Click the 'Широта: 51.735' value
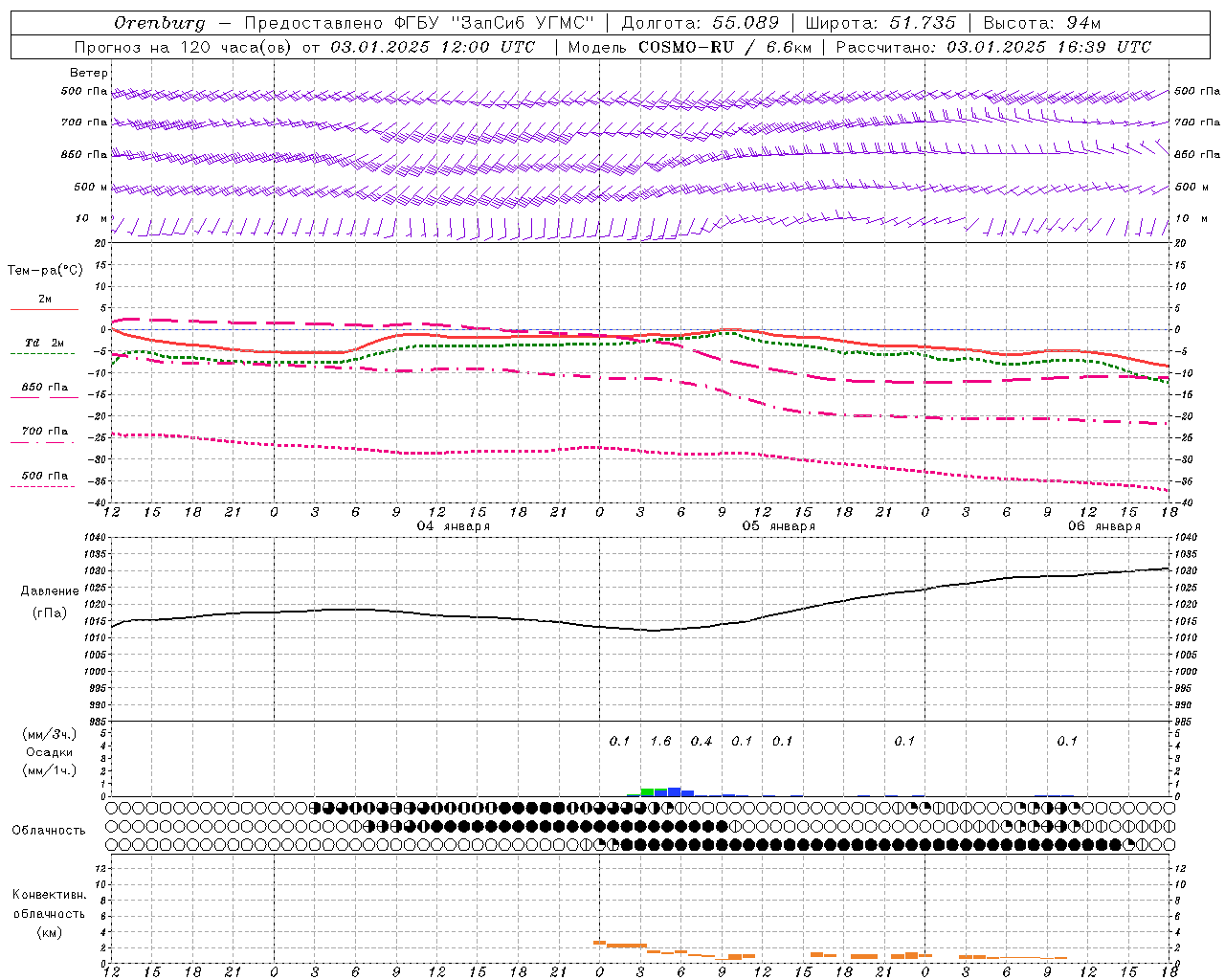This screenshot has height=980, width=1225. (x=880, y=23)
